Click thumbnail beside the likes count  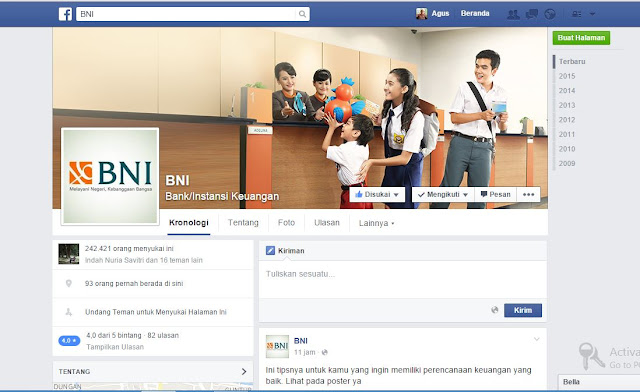click(69, 254)
